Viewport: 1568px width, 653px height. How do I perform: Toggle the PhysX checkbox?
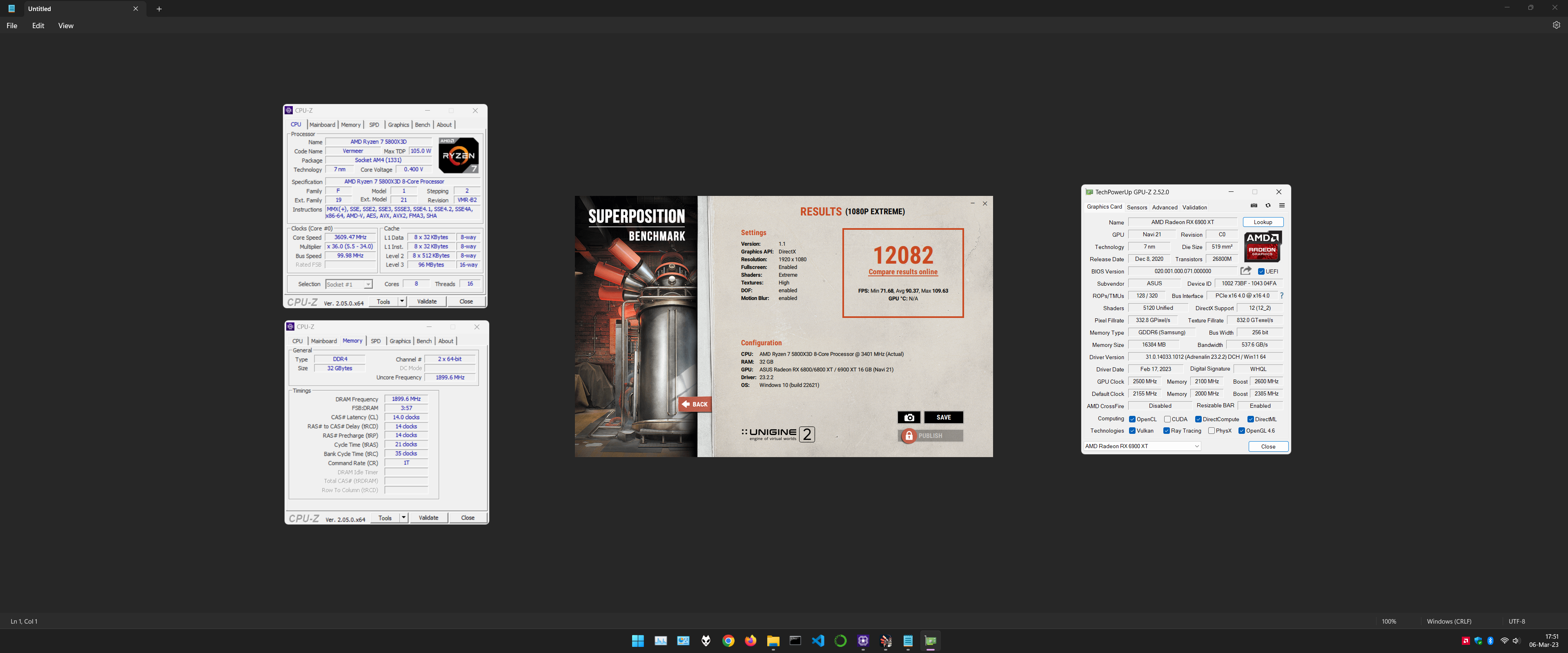pos(1211,431)
